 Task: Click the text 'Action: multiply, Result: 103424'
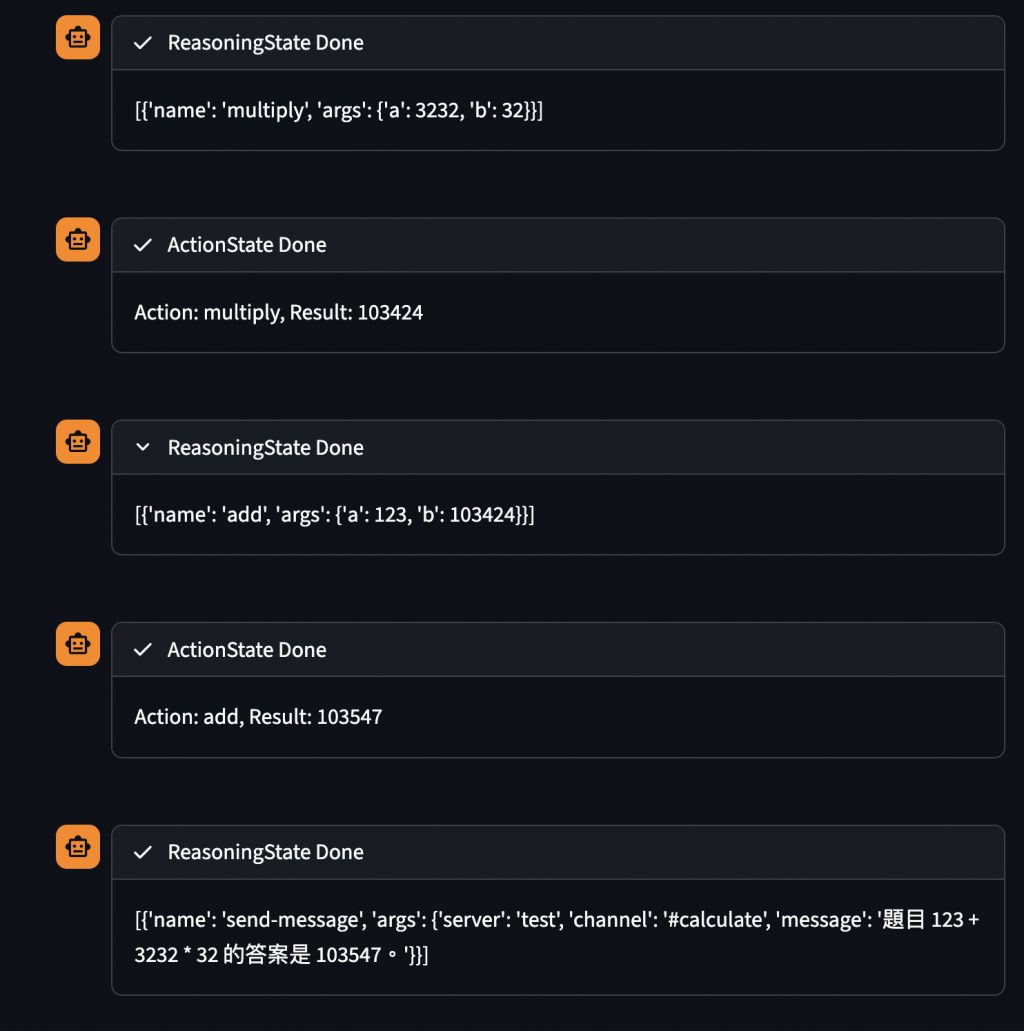[278, 312]
